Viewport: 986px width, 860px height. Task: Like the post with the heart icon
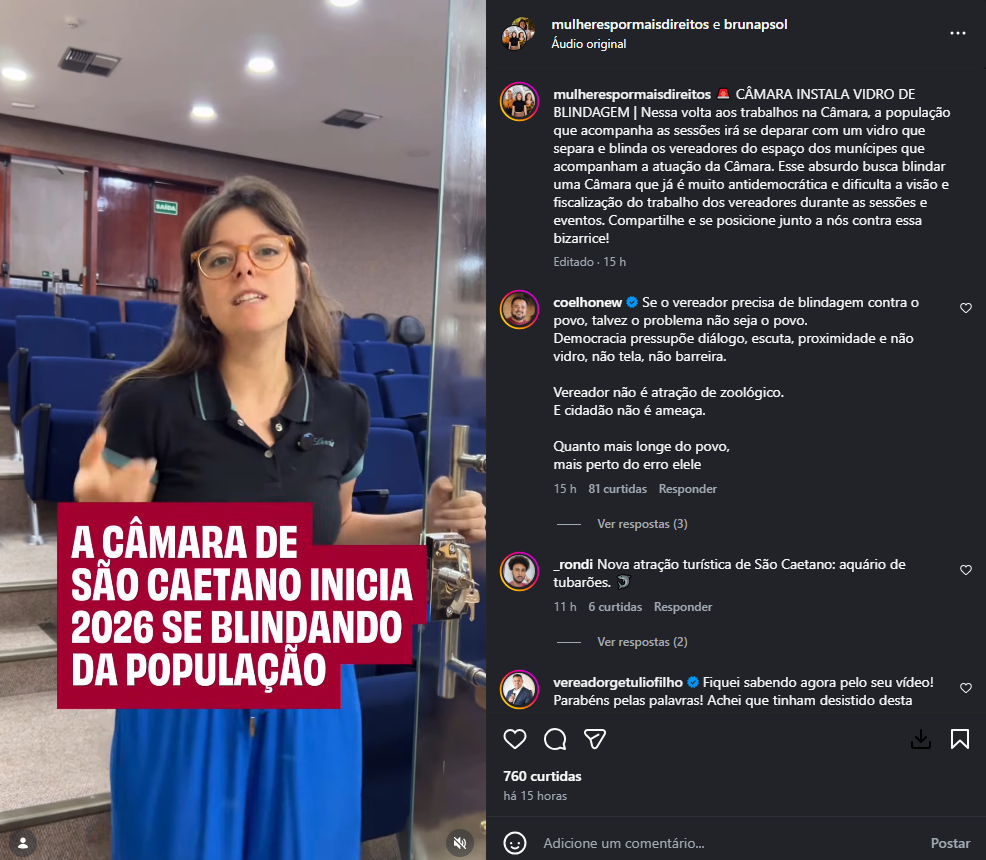(x=514, y=739)
